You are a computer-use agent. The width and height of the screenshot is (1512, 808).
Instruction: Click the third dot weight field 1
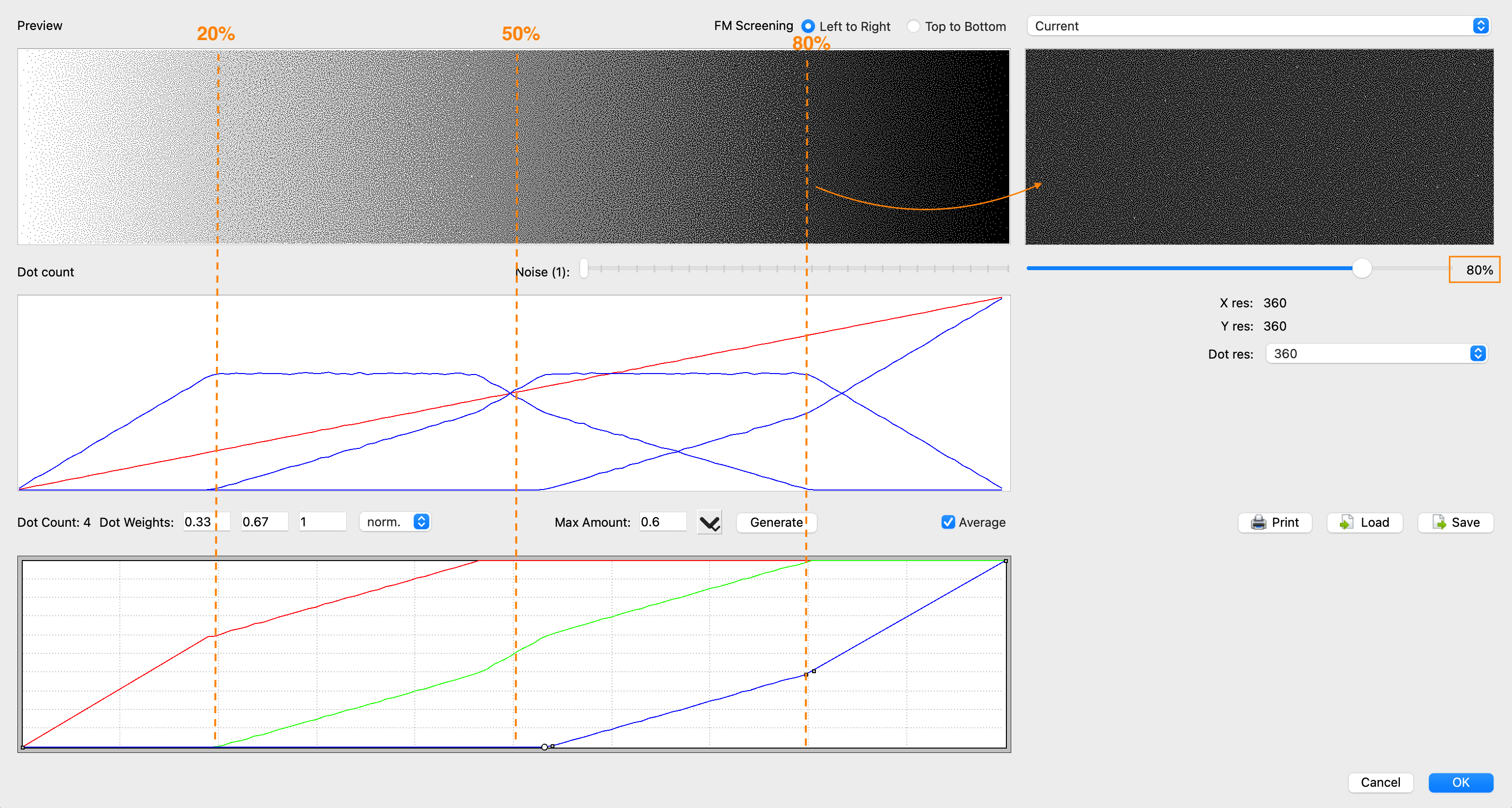point(322,521)
